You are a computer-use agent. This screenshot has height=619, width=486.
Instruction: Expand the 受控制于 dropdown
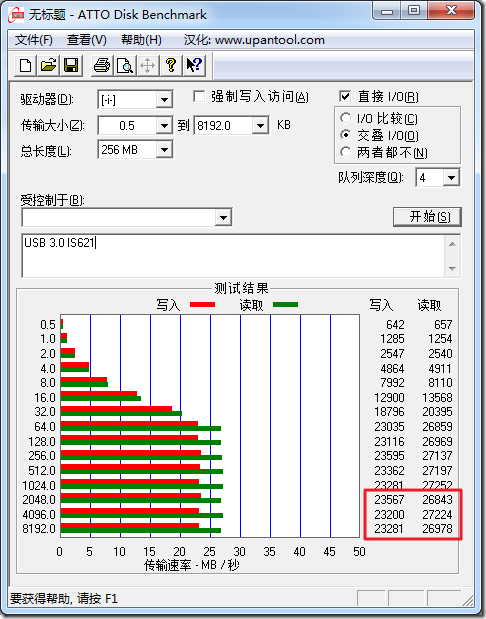tap(223, 218)
